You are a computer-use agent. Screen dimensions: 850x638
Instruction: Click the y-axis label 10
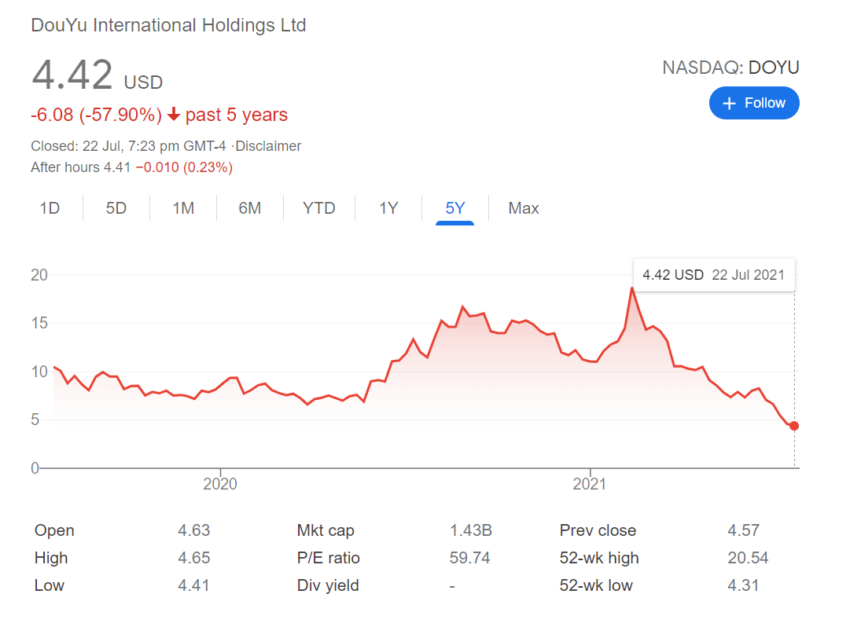(39, 372)
